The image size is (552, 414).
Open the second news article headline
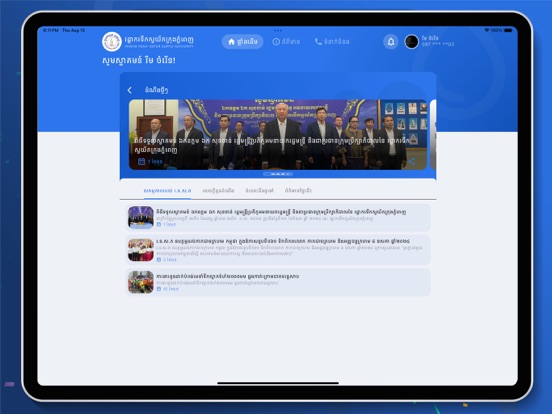(283, 241)
